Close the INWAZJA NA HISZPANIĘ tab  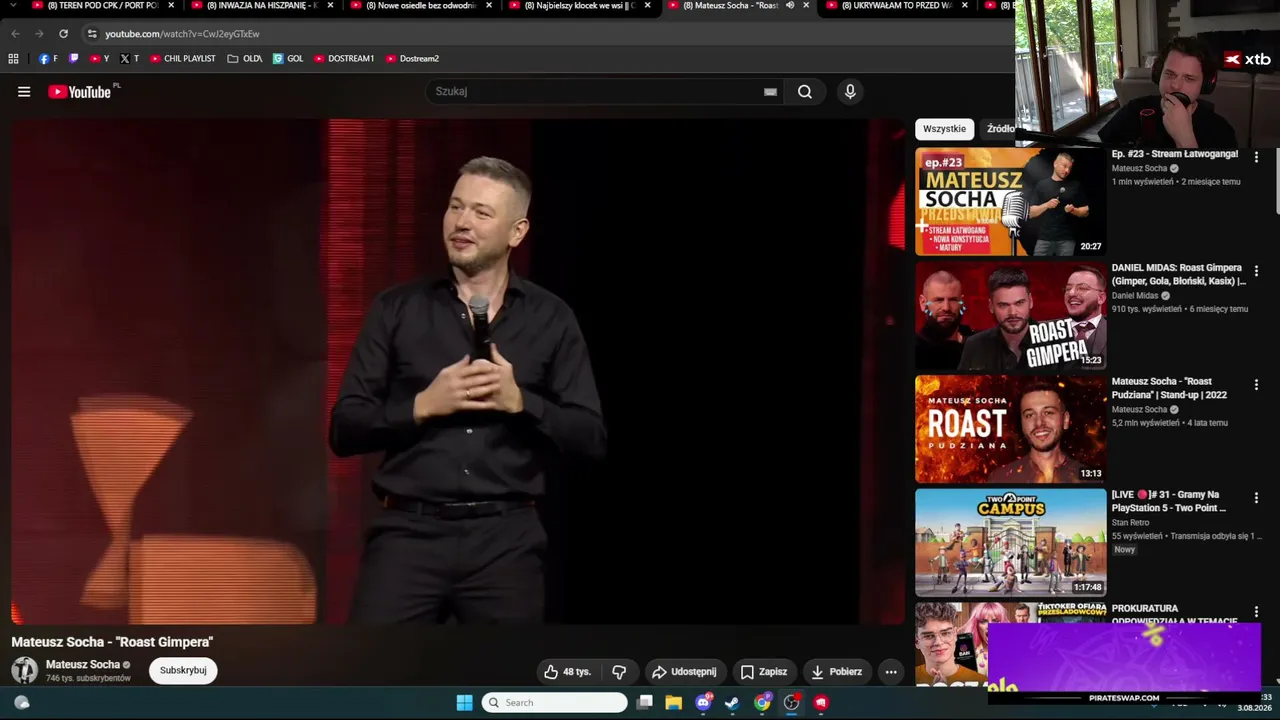pos(330,6)
